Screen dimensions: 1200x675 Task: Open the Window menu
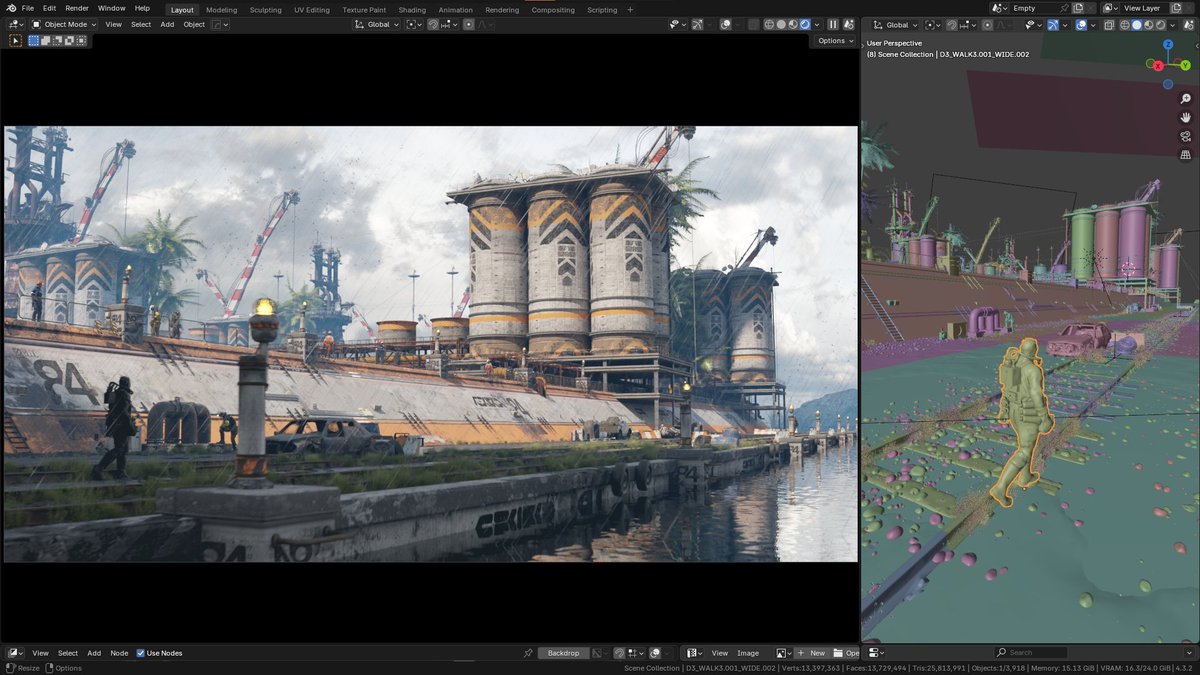pos(112,8)
